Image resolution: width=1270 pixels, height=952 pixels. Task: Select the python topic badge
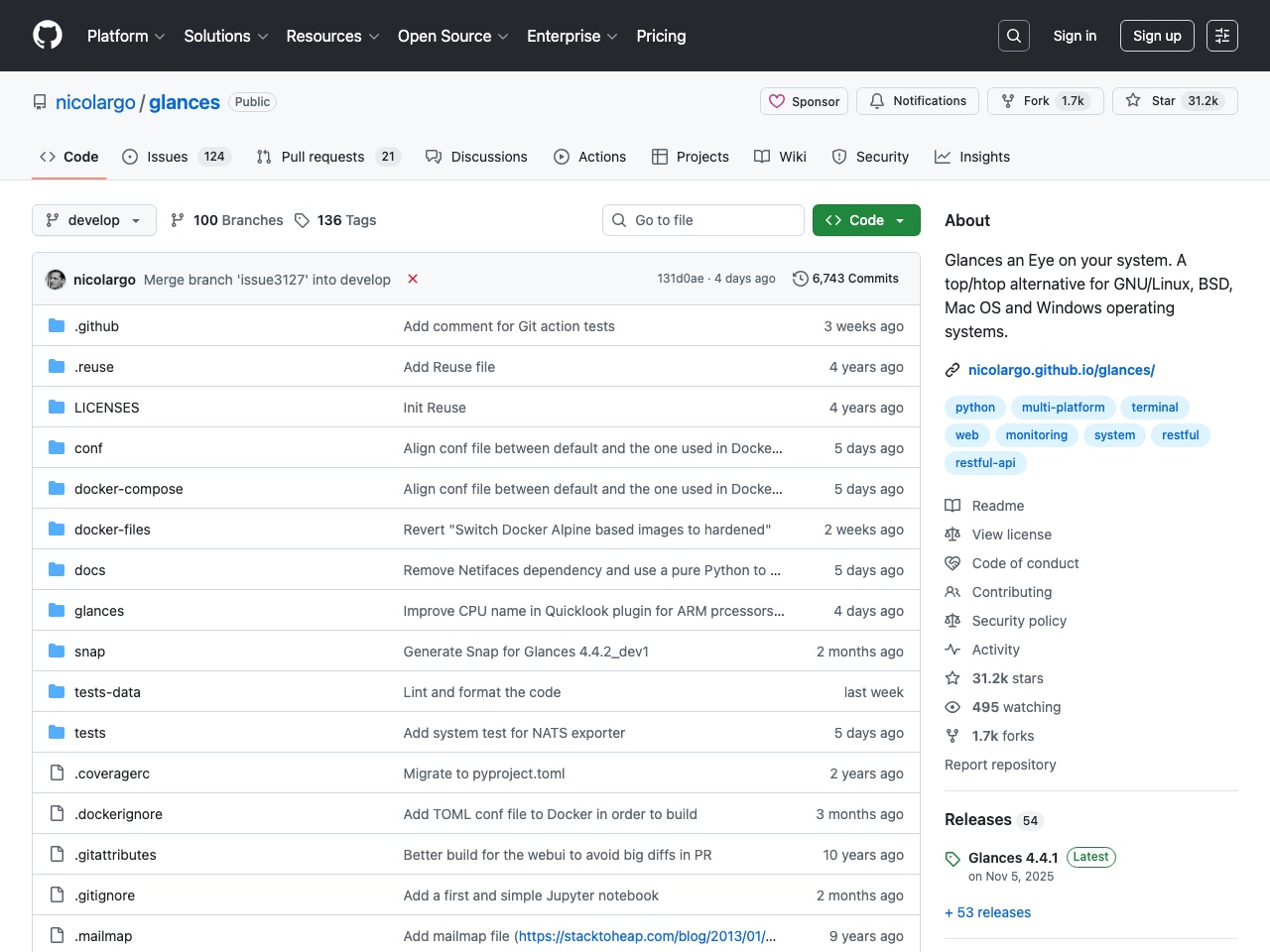coord(974,407)
